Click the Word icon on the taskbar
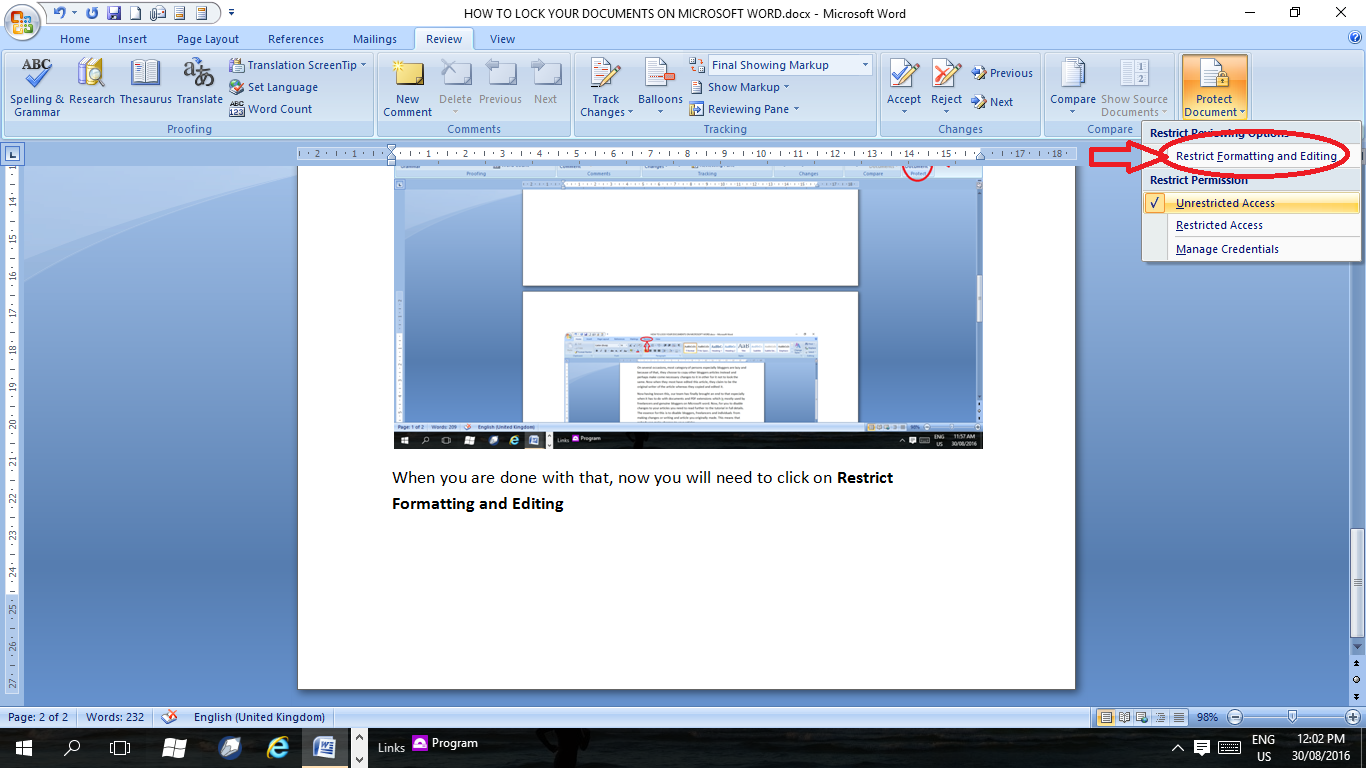The height and width of the screenshot is (768, 1366). 325,747
